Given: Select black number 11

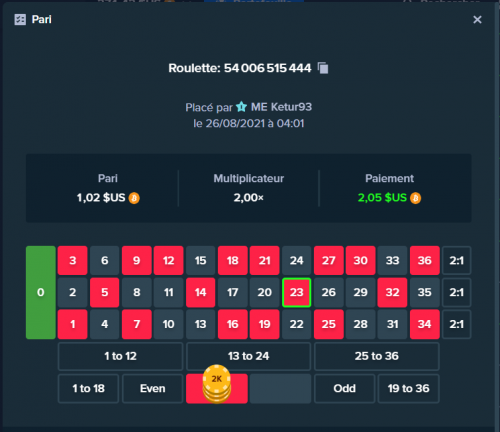Looking at the screenshot, I should pos(169,292).
